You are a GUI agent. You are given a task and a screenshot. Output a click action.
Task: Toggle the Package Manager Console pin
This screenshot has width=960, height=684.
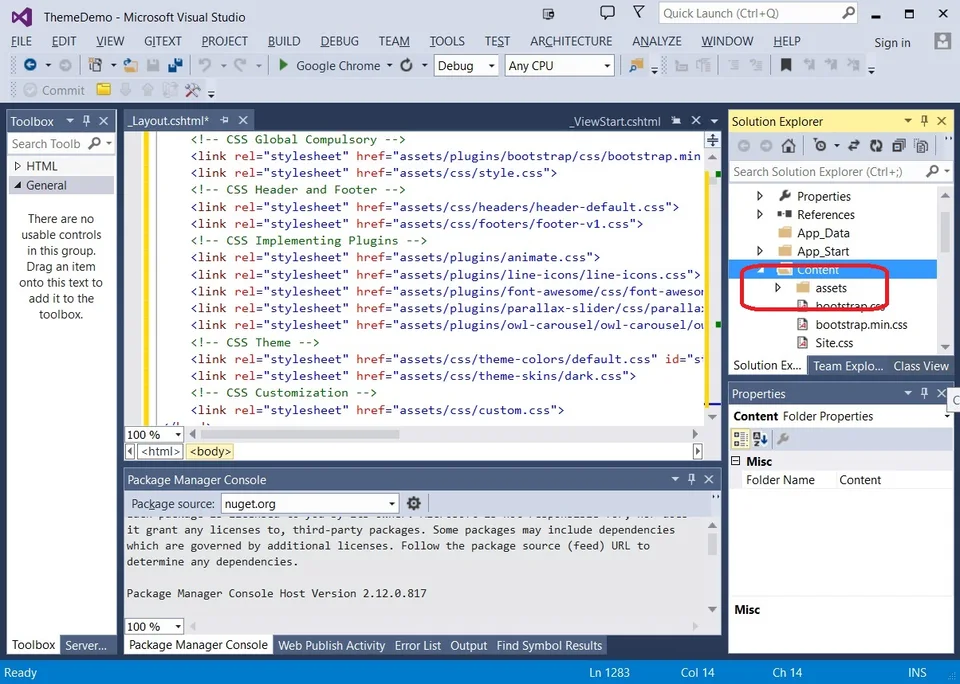click(692, 479)
